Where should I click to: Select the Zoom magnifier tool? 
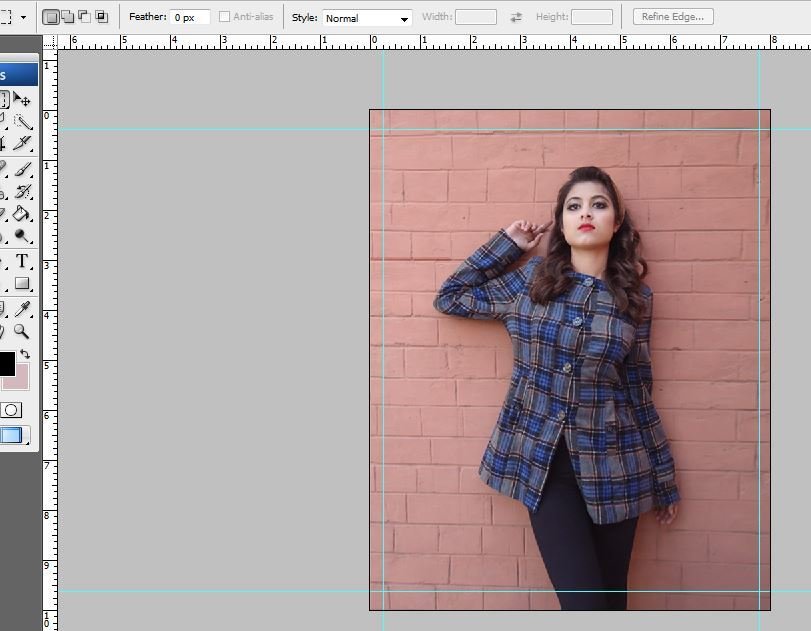(x=22, y=332)
